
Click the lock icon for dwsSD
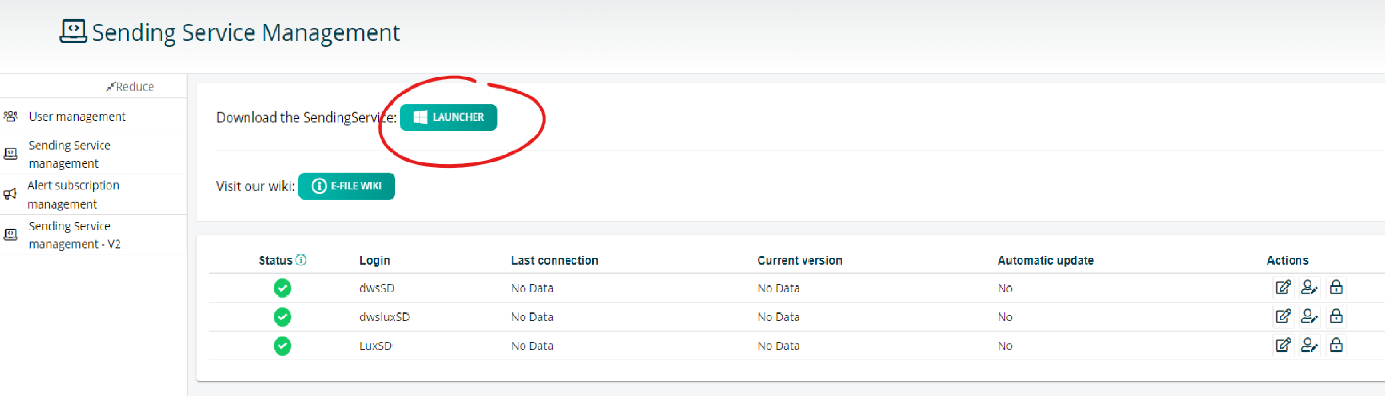tap(1336, 288)
